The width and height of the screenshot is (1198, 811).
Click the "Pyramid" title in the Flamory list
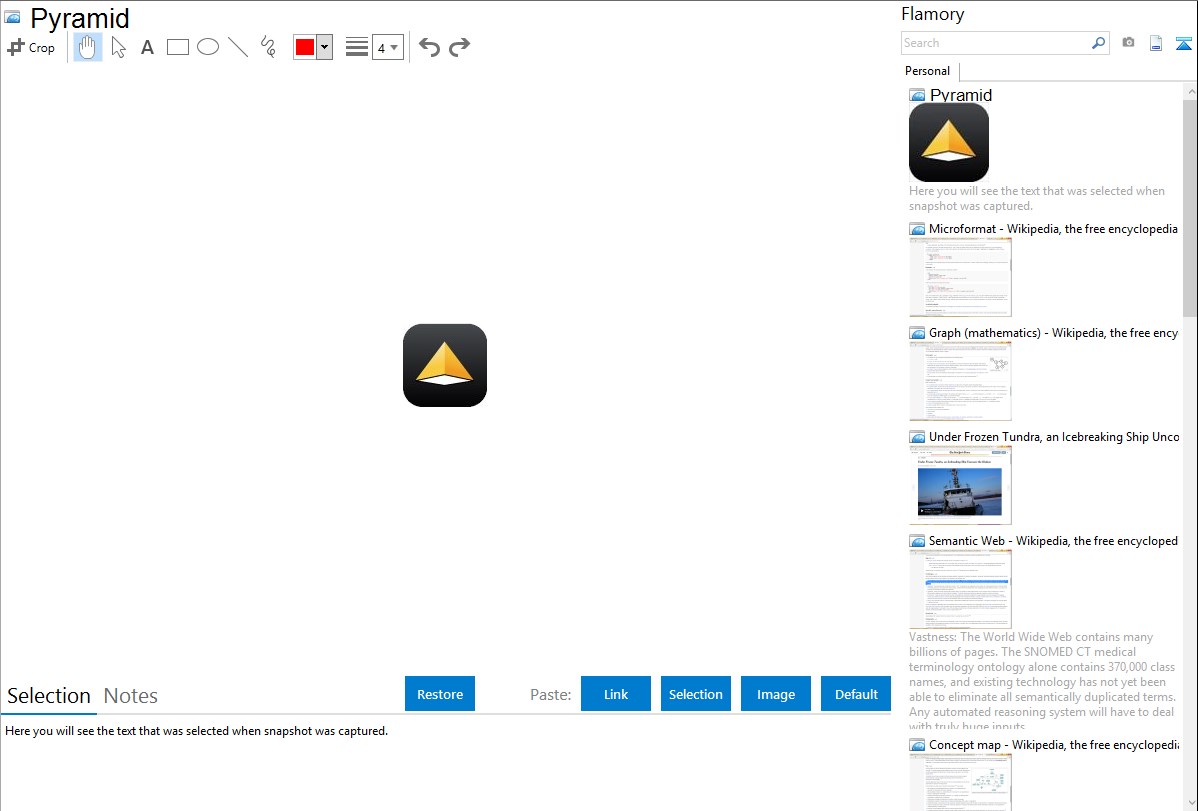[x=961, y=96]
